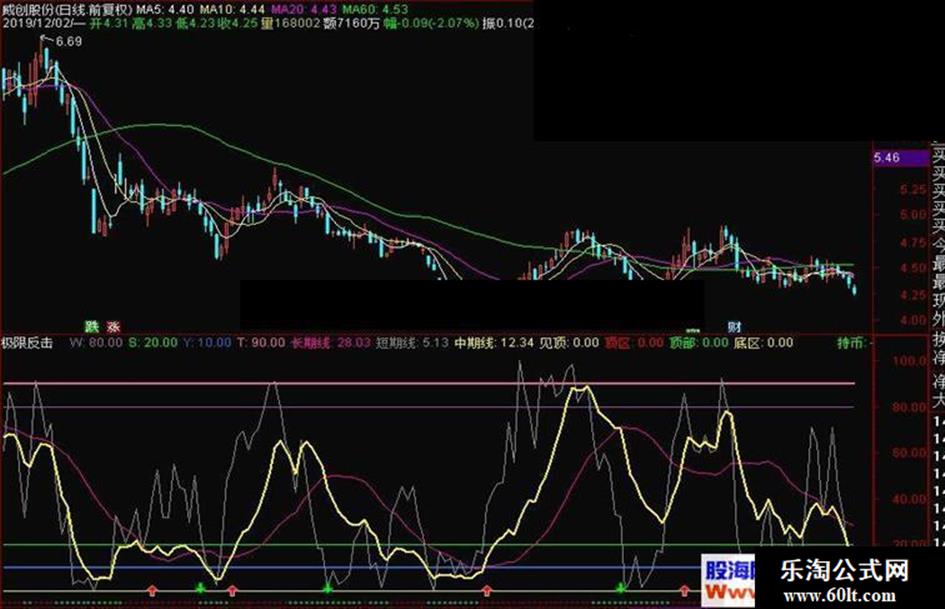Viewport: 945px width, 609px height.
Task: Click 5.25 on the price axis
Action: point(912,189)
